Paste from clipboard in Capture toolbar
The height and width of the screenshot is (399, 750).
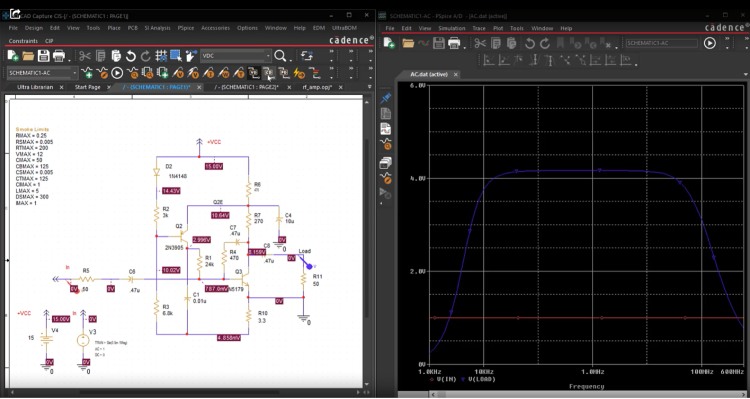116,56
